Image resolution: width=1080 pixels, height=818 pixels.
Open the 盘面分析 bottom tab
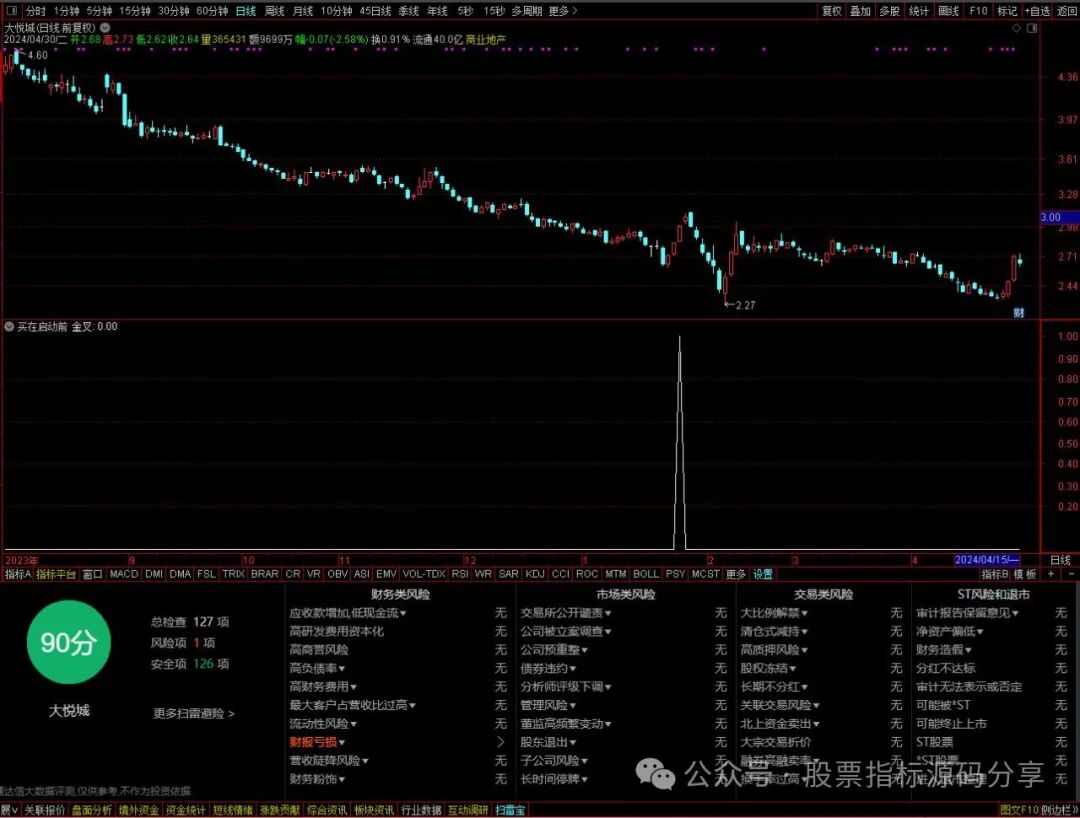click(92, 810)
